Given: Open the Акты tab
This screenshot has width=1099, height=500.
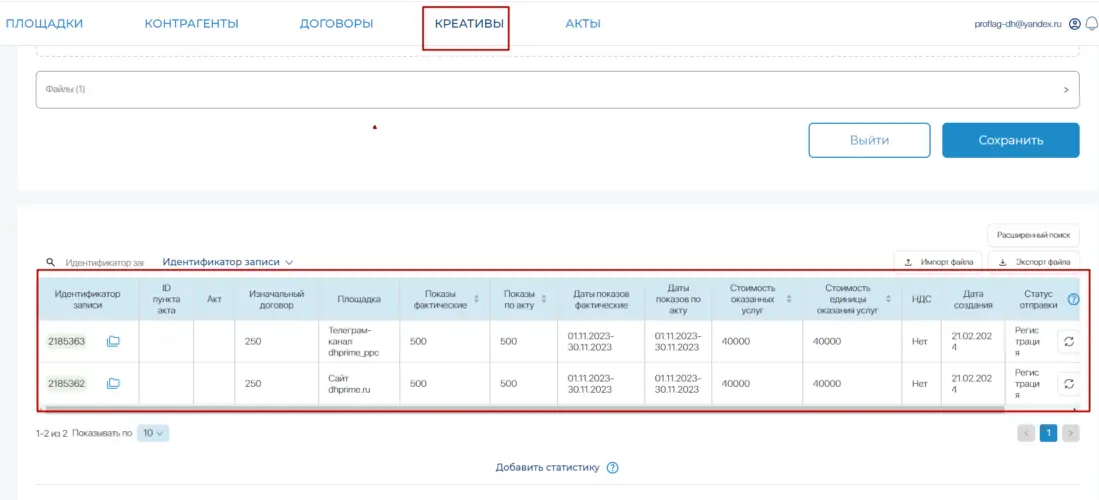Looking at the screenshot, I should click(x=583, y=24).
